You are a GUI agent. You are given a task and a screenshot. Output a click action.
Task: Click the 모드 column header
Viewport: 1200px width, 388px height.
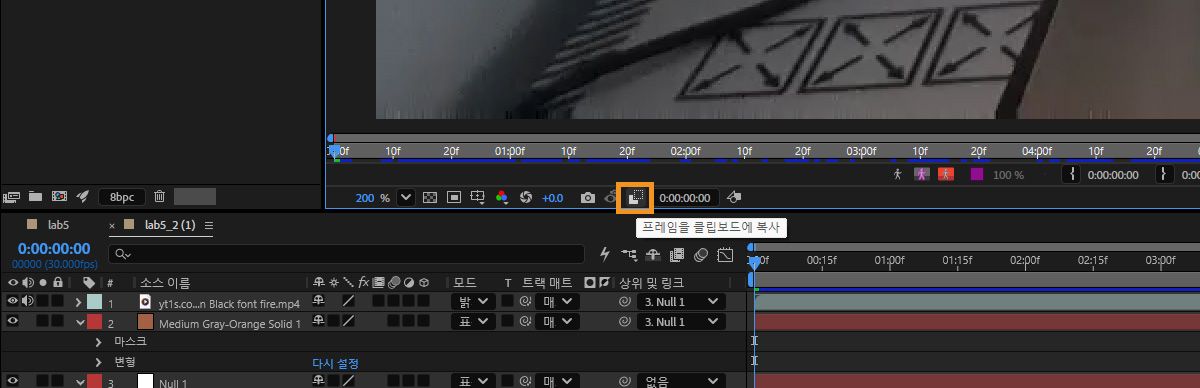click(x=465, y=283)
